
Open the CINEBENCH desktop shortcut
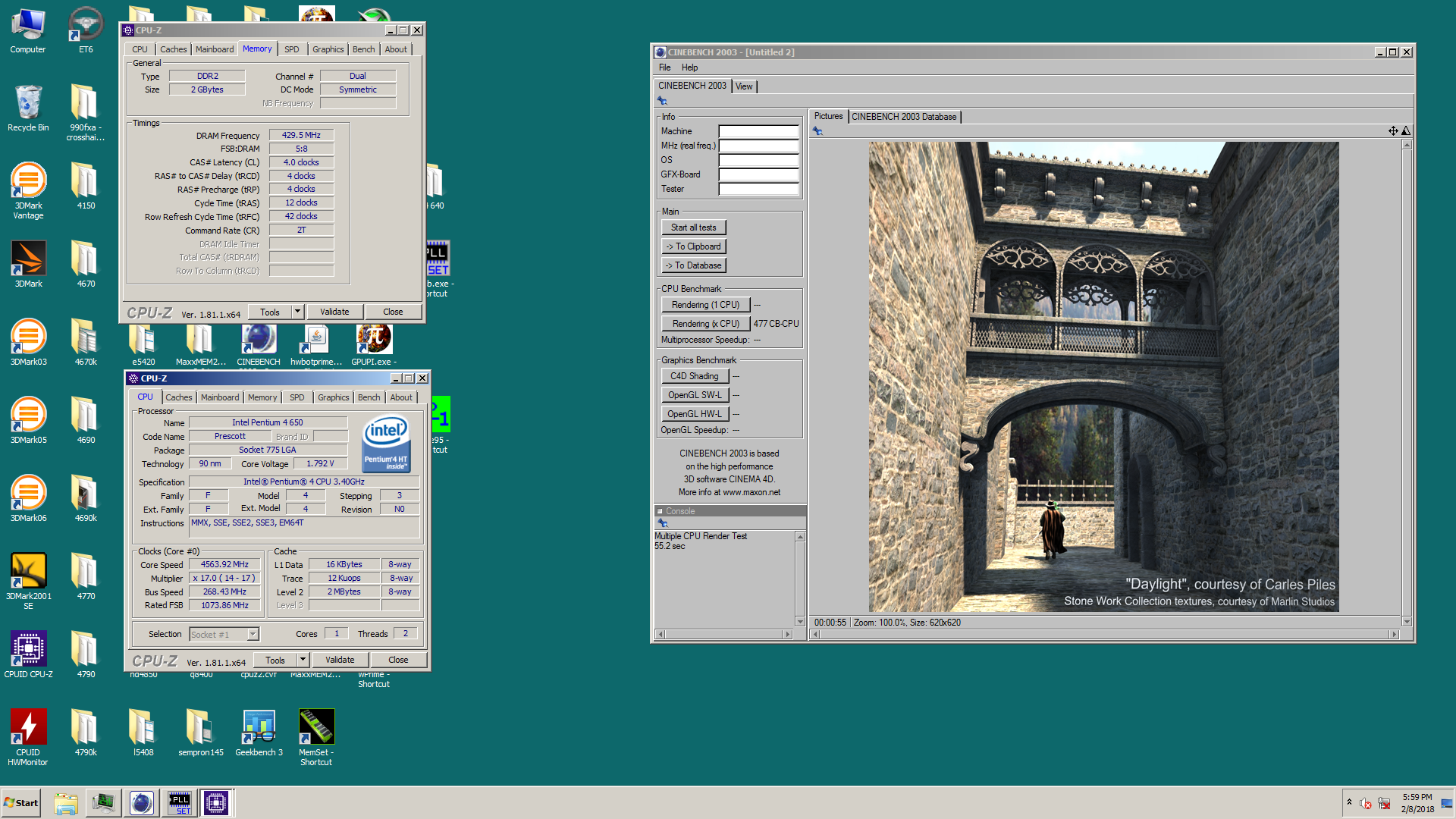(259, 345)
